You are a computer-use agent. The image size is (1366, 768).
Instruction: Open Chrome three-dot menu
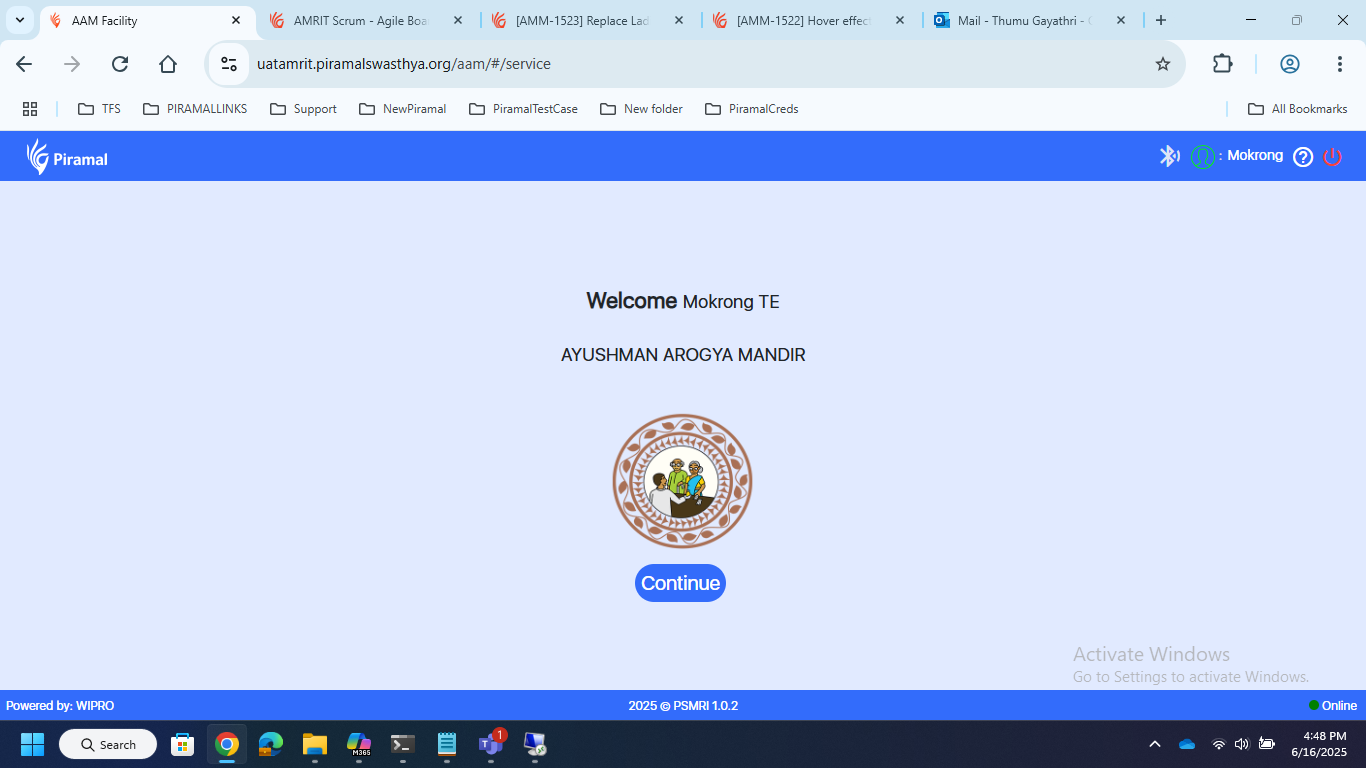tap(1340, 64)
